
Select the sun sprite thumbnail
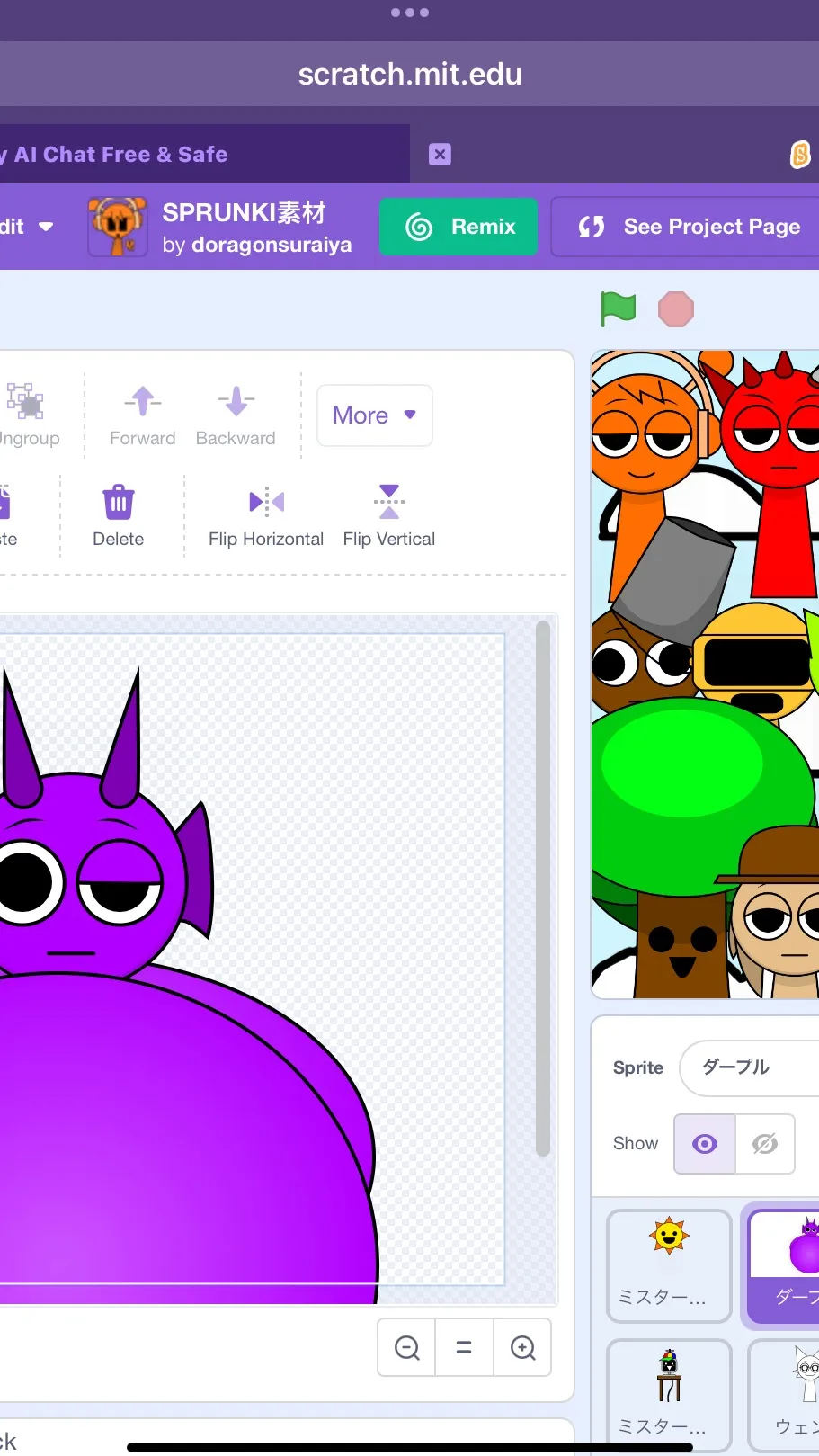pyautogui.click(x=669, y=1266)
